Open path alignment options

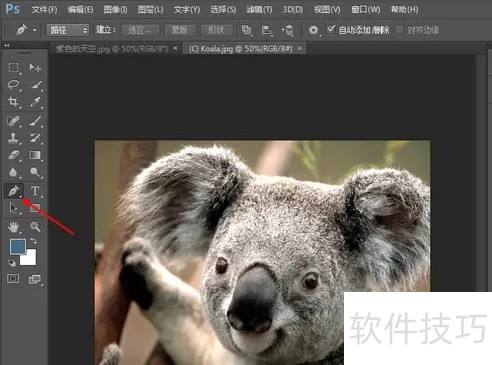267,30
